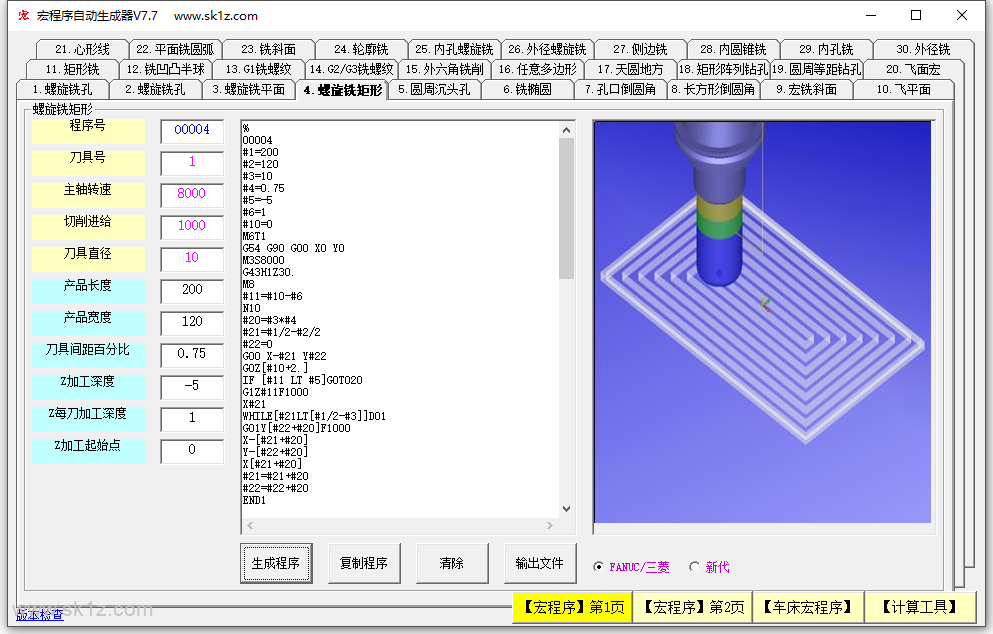This screenshot has height=634, width=993.
Task: Open the 【车床宏程序】 page button
Action: 808,607
